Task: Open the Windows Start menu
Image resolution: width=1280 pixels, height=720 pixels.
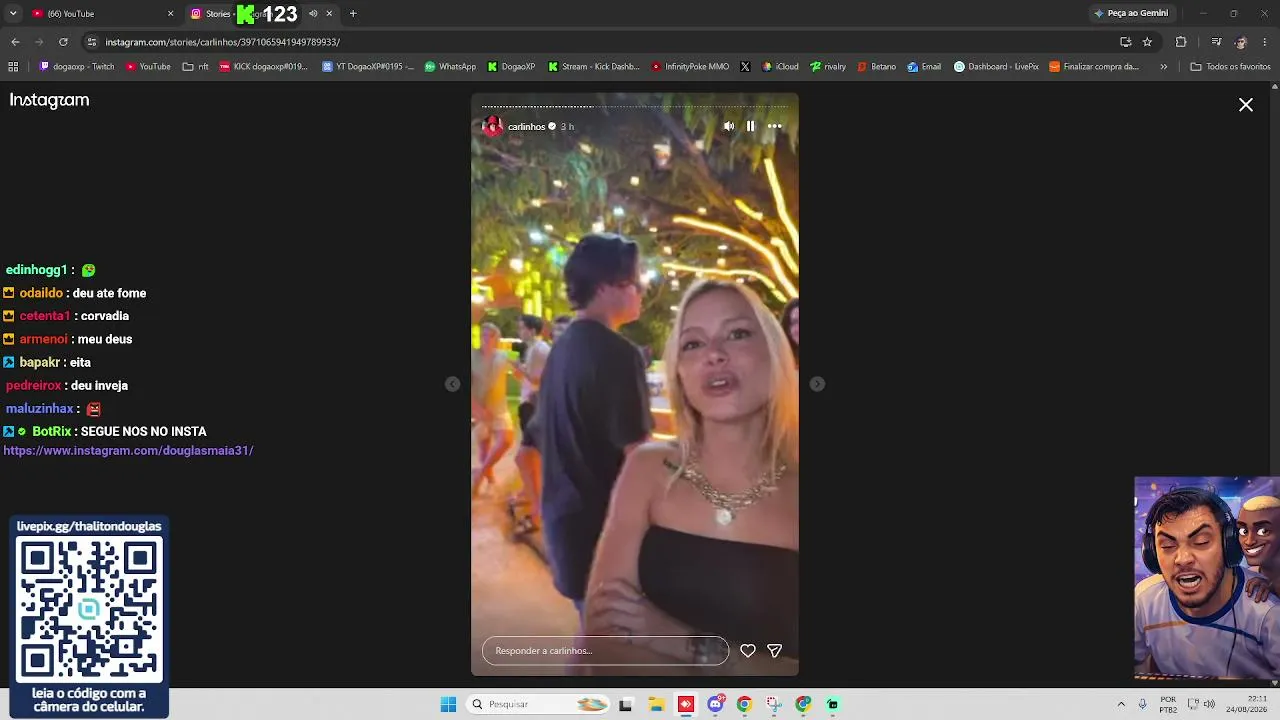Action: click(448, 704)
